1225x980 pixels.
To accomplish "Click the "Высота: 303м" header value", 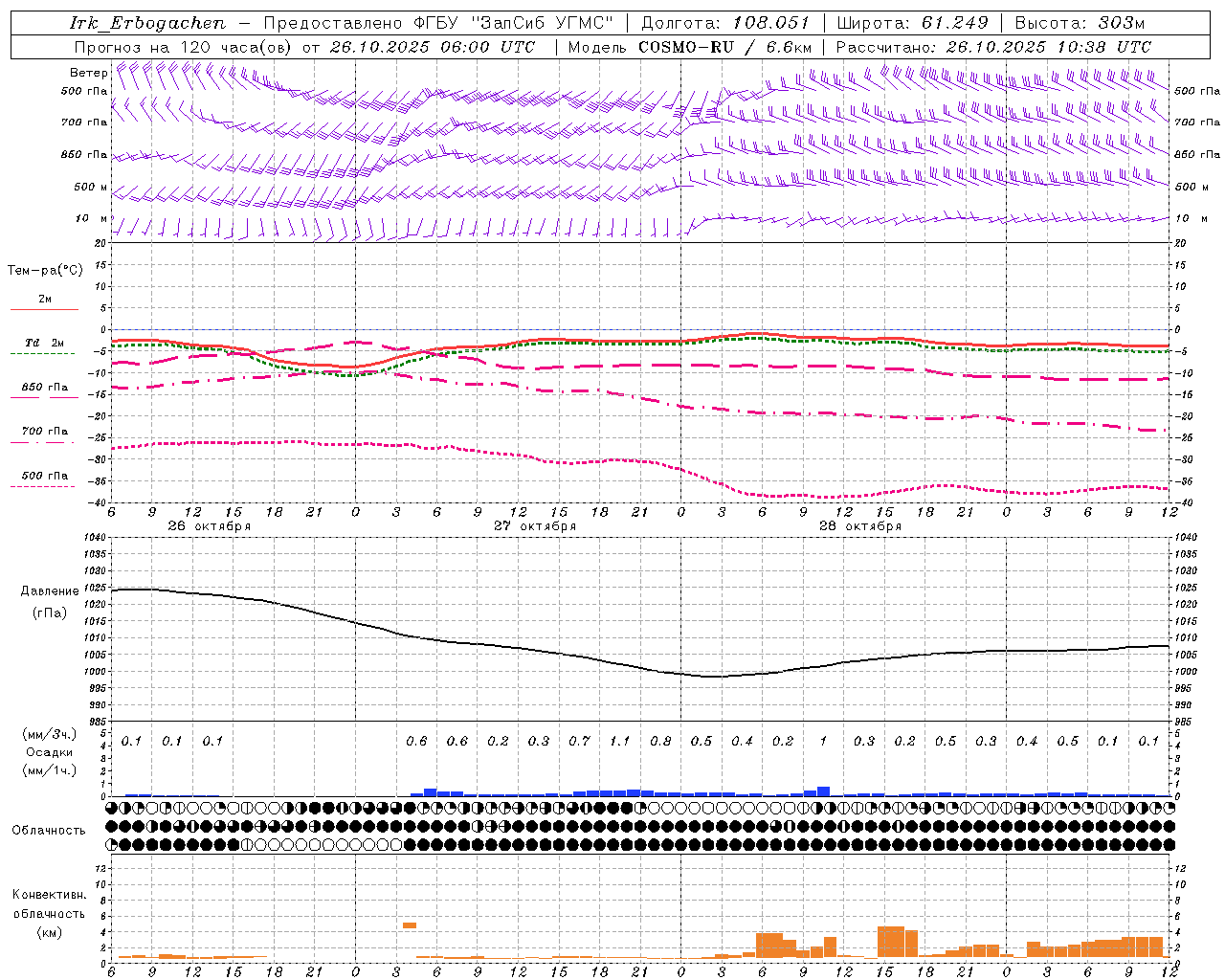I will click(1080, 23).
